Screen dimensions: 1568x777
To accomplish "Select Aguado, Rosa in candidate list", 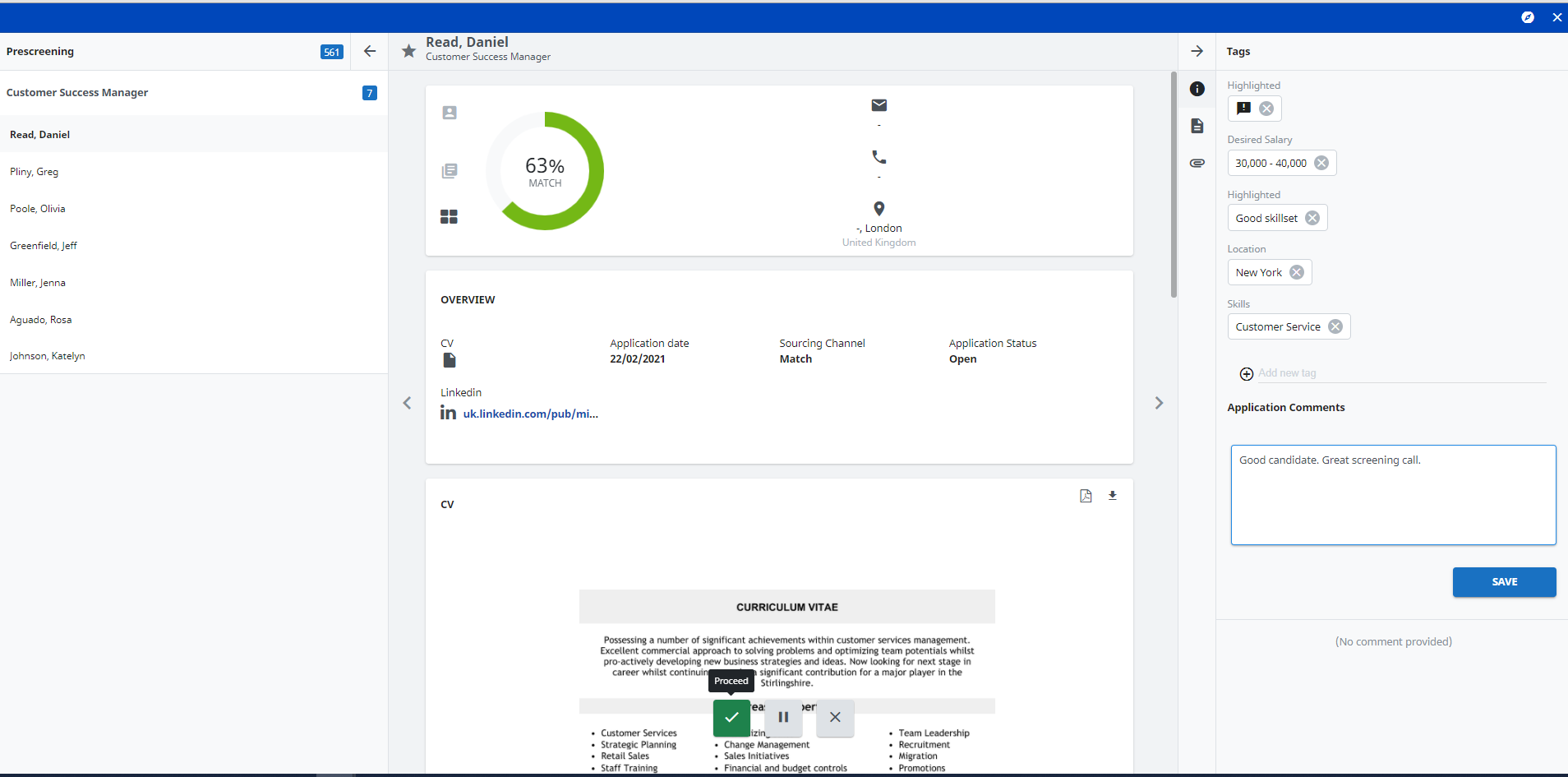I will 194,319.
